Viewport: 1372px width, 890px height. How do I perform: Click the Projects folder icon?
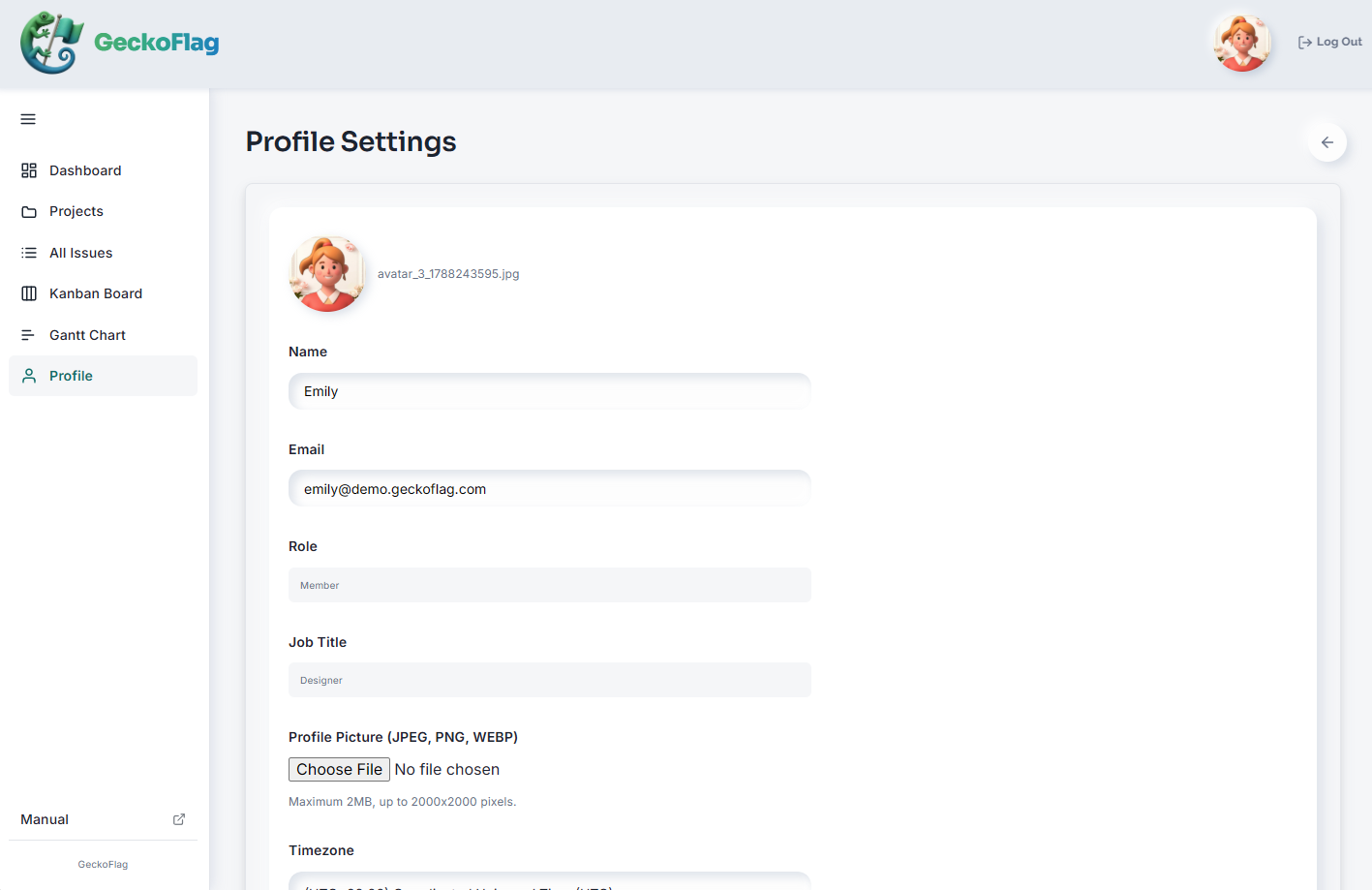tap(29, 211)
